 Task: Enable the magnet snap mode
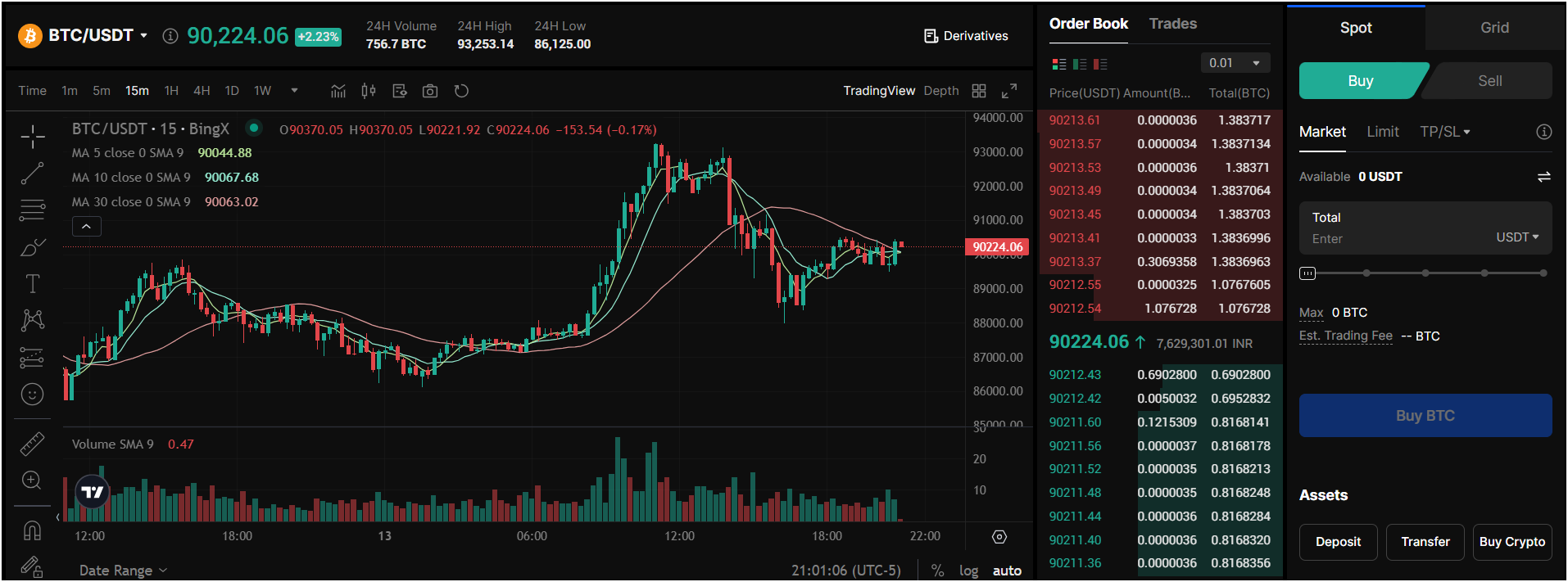pos(32,530)
